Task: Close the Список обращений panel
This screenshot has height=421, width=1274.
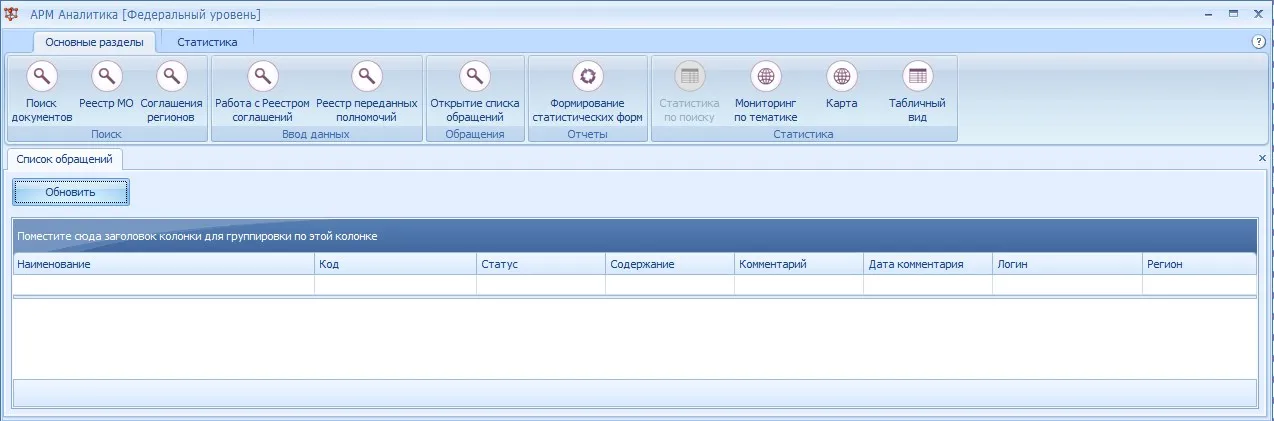Action: tap(1261, 158)
